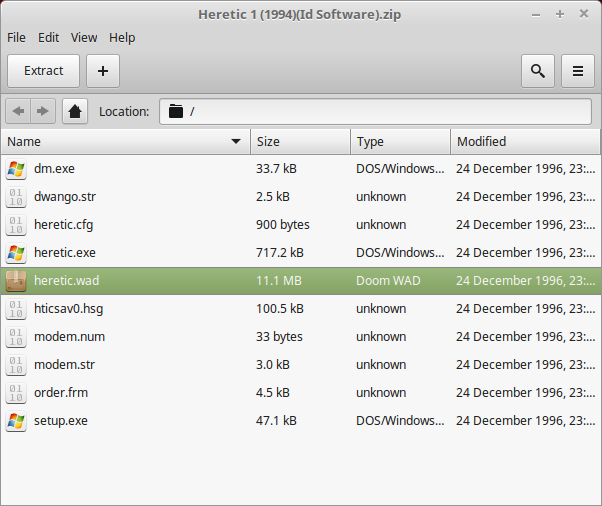602x506 pixels.
Task: Select the dm.exe file name
Action: coord(54,169)
